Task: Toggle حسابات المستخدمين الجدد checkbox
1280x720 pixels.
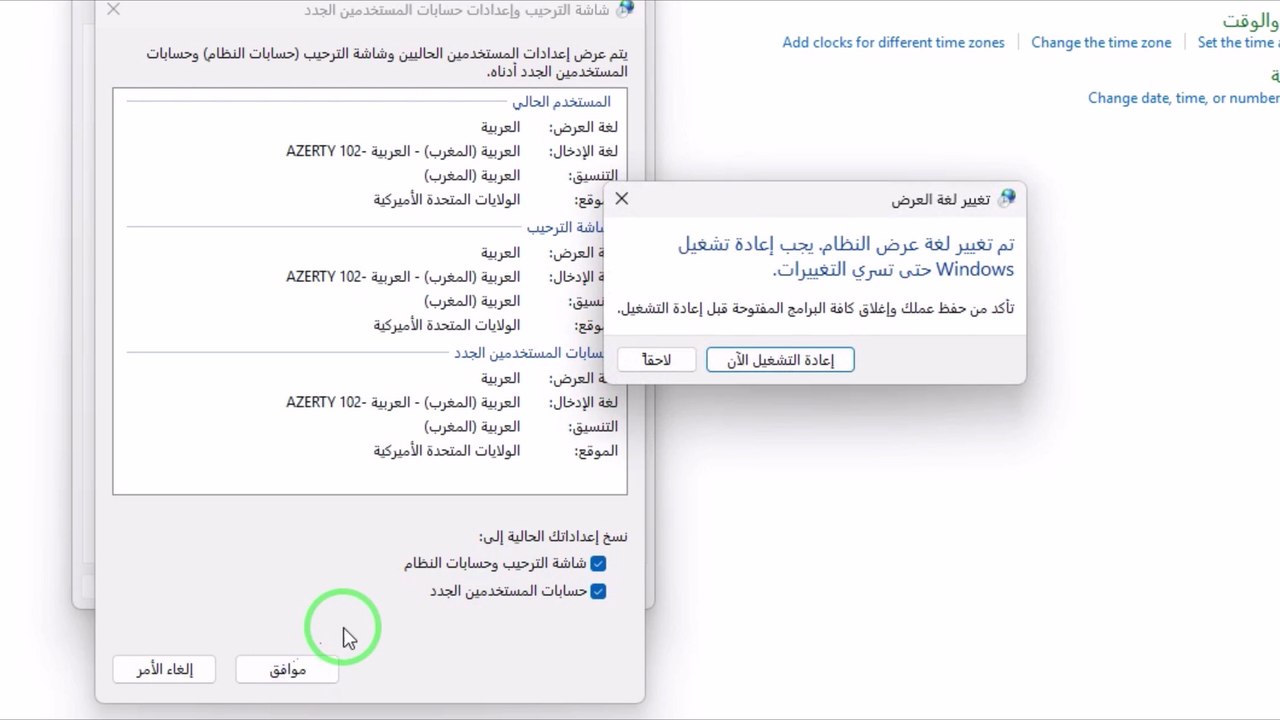Action: [598, 591]
